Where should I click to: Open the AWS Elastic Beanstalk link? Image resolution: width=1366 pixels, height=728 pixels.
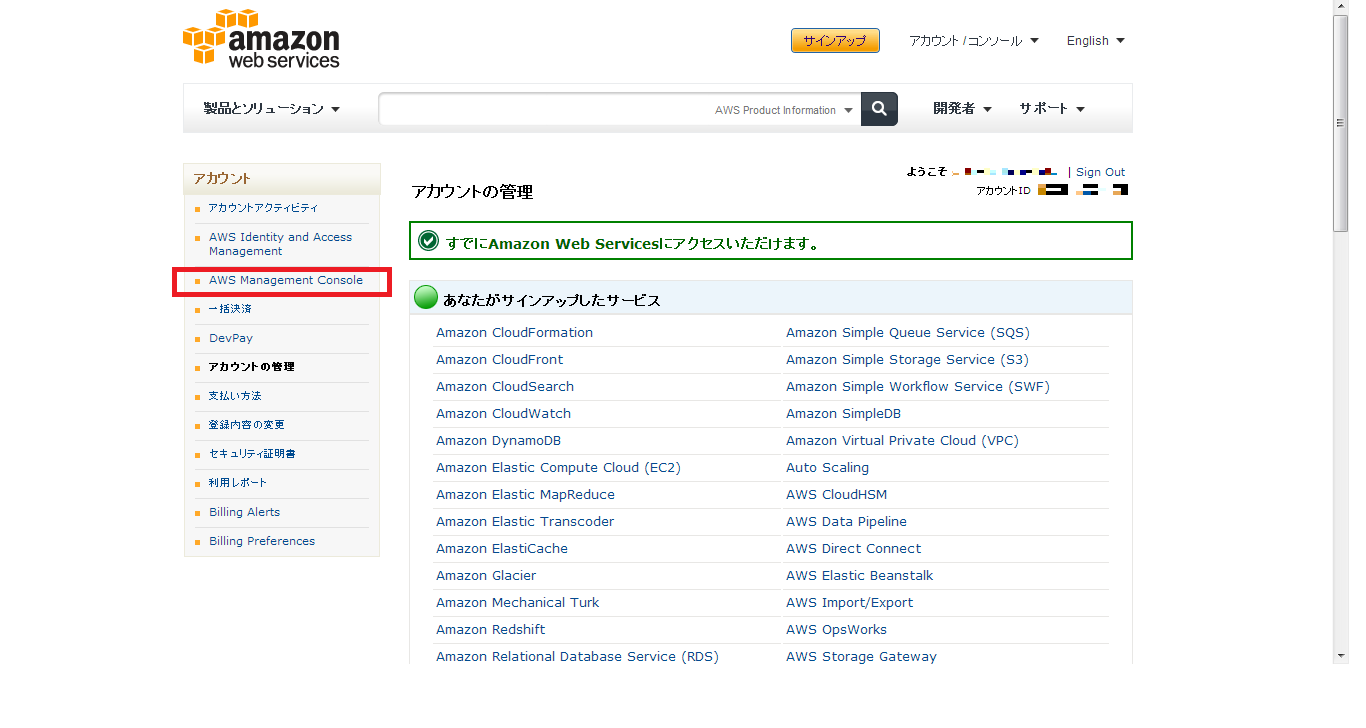[x=859, y=576]
